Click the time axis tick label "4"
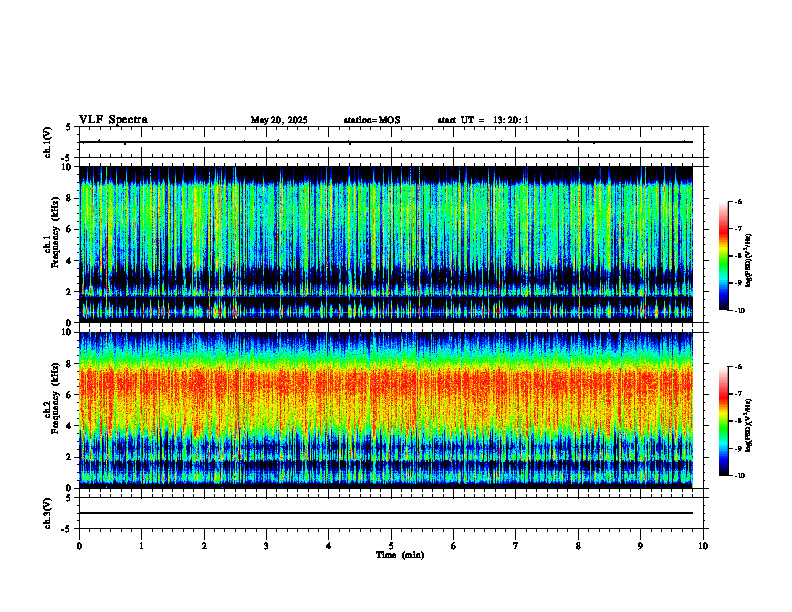 click(329, 546)
